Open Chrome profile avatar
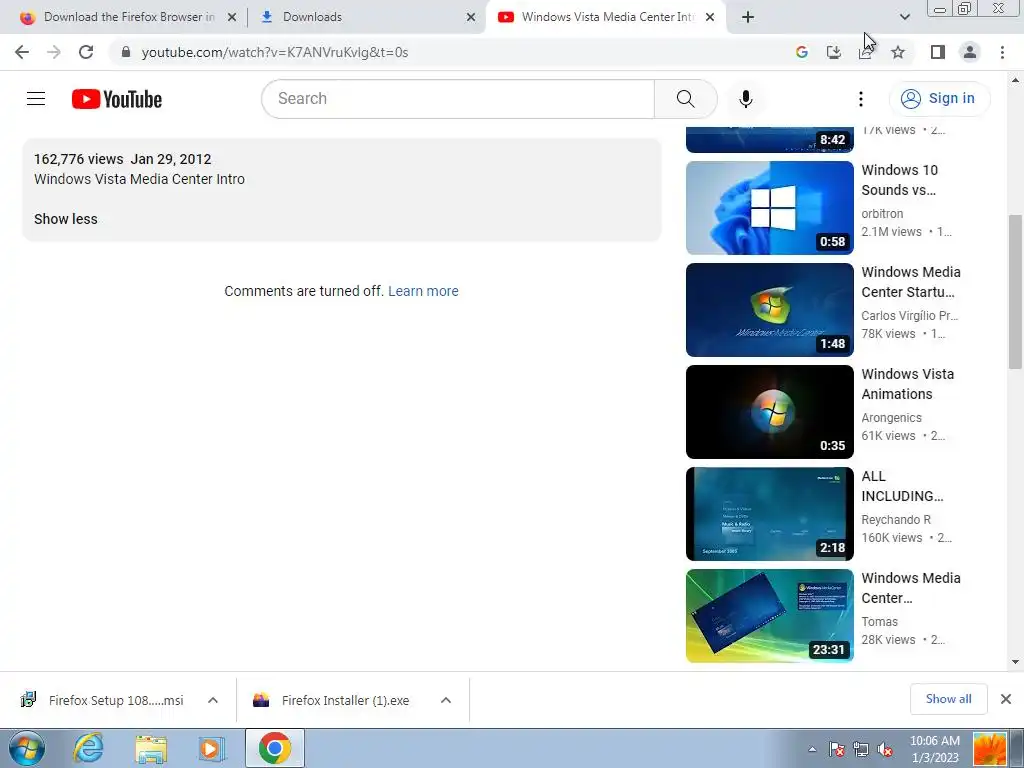This screenshot has width=1024, height=768. coord(970,52)
